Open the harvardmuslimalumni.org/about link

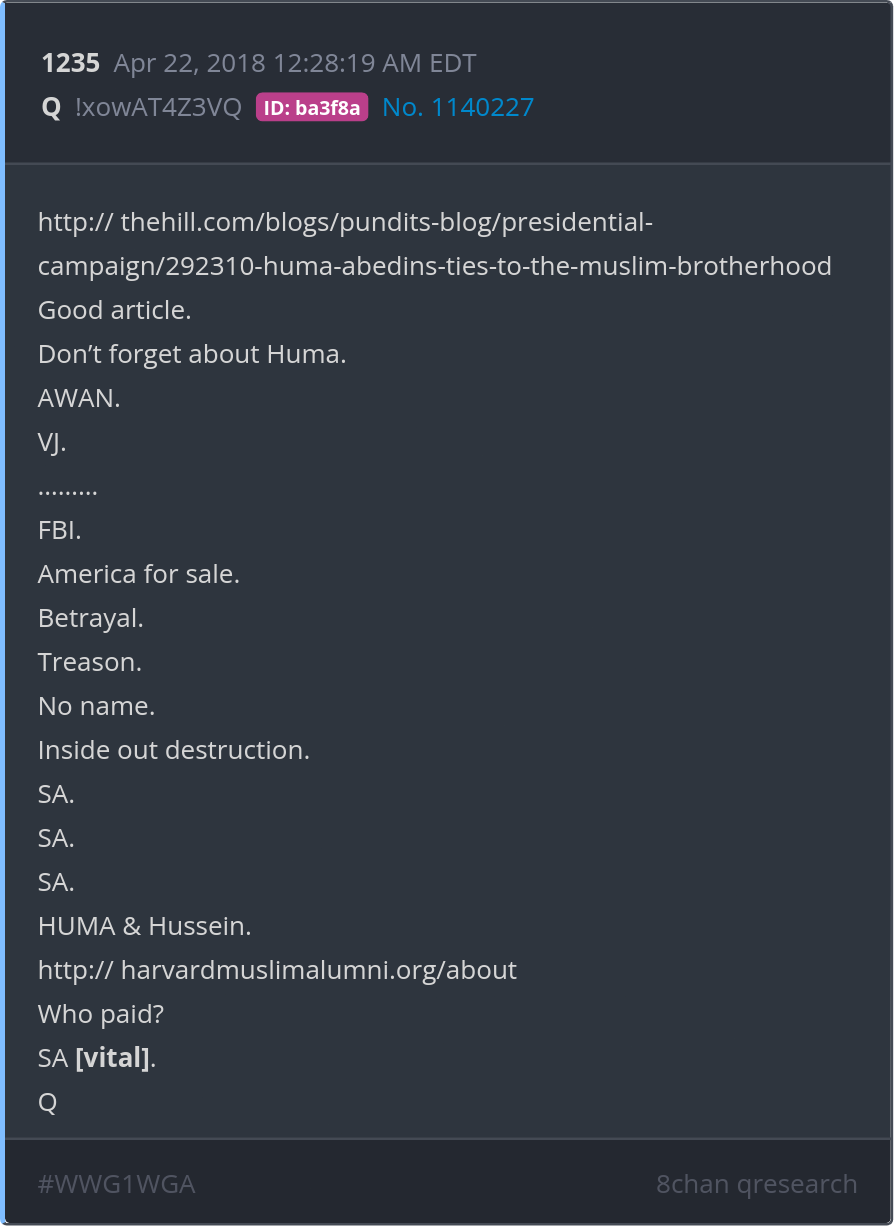pyautogui.click(x=277, y=970)
